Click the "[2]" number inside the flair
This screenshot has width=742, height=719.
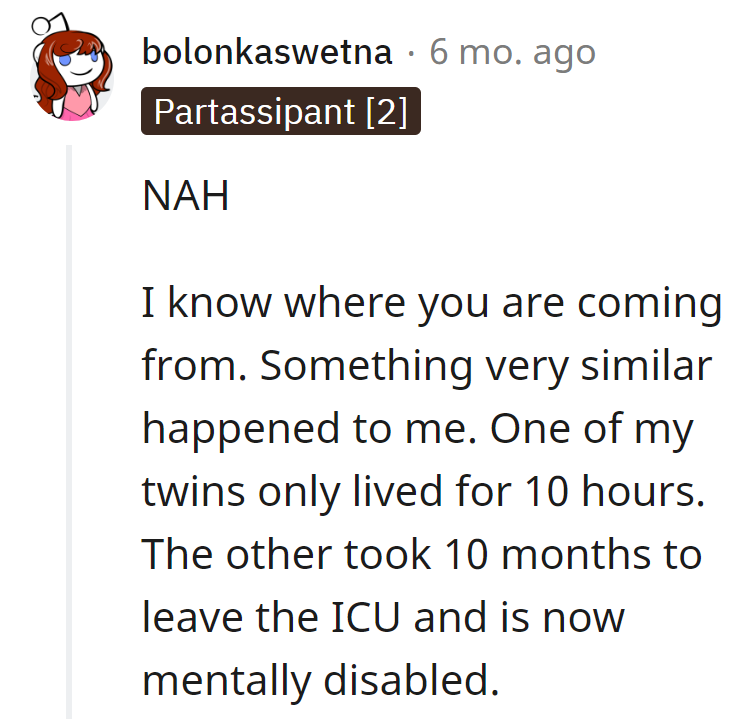coord(386,112)
